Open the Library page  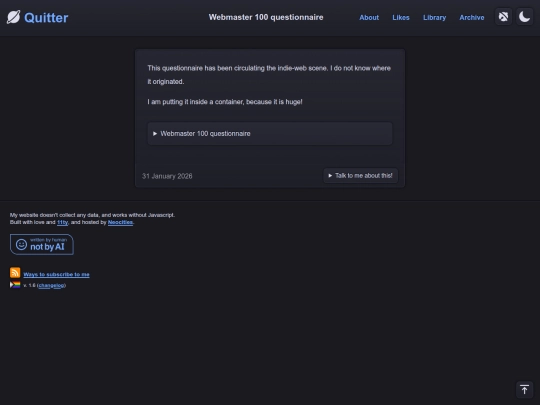point(434,18)
